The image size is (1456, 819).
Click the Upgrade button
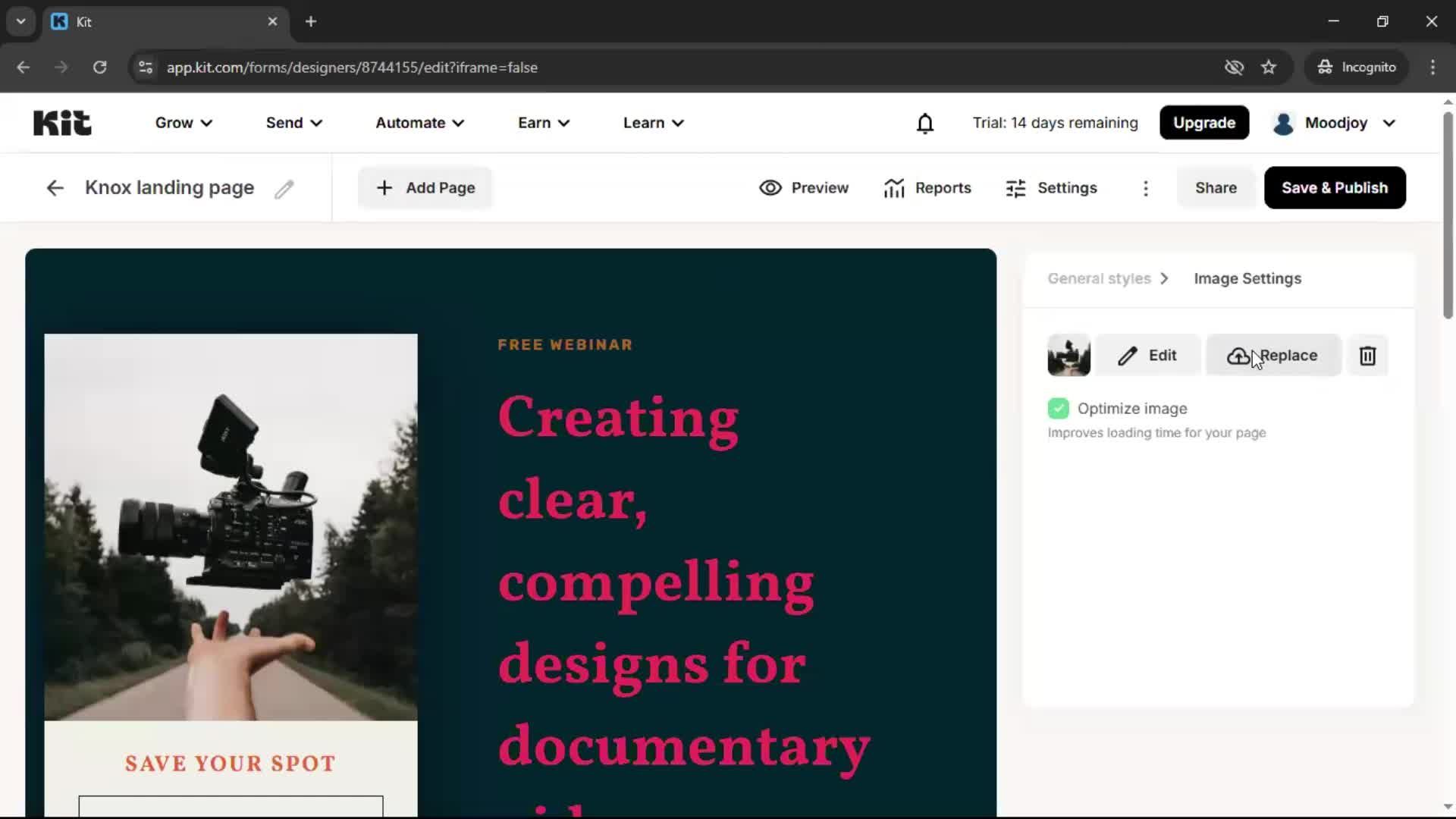tap(1203, 122)
